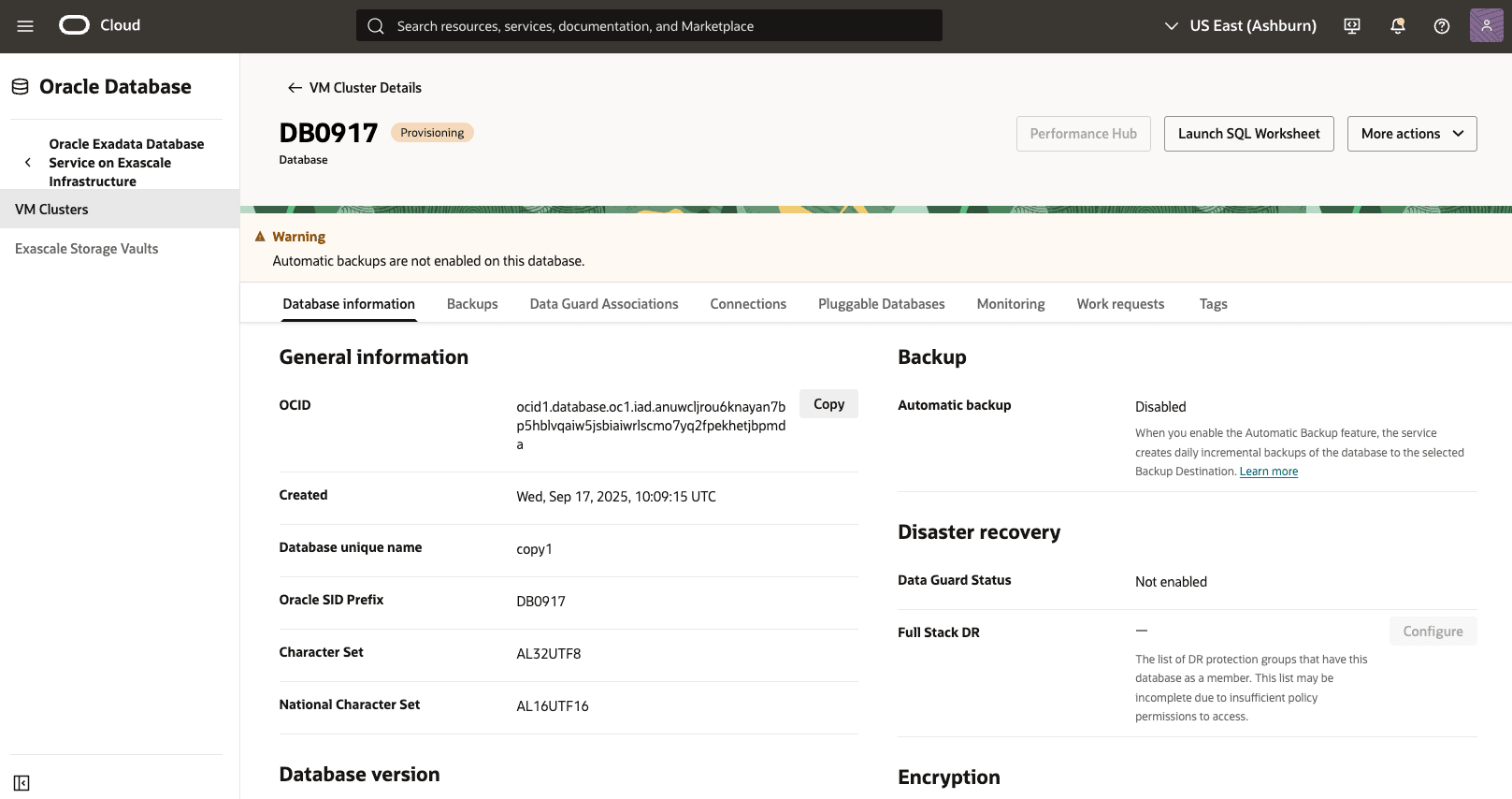
Task: Click the Character Set value 'AL32UTF8'
Action: (549, 654)
